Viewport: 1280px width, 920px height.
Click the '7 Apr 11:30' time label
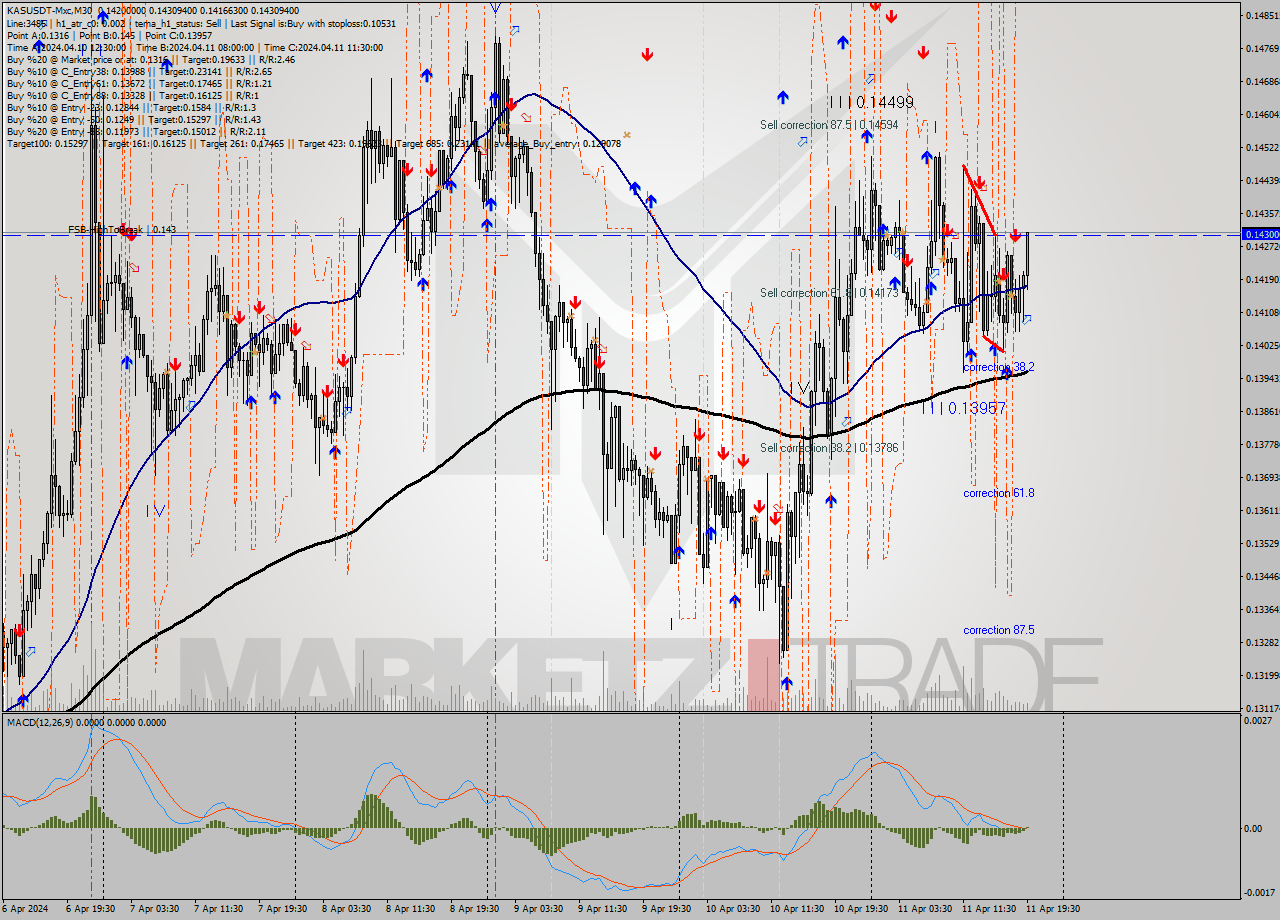(219, 909)
